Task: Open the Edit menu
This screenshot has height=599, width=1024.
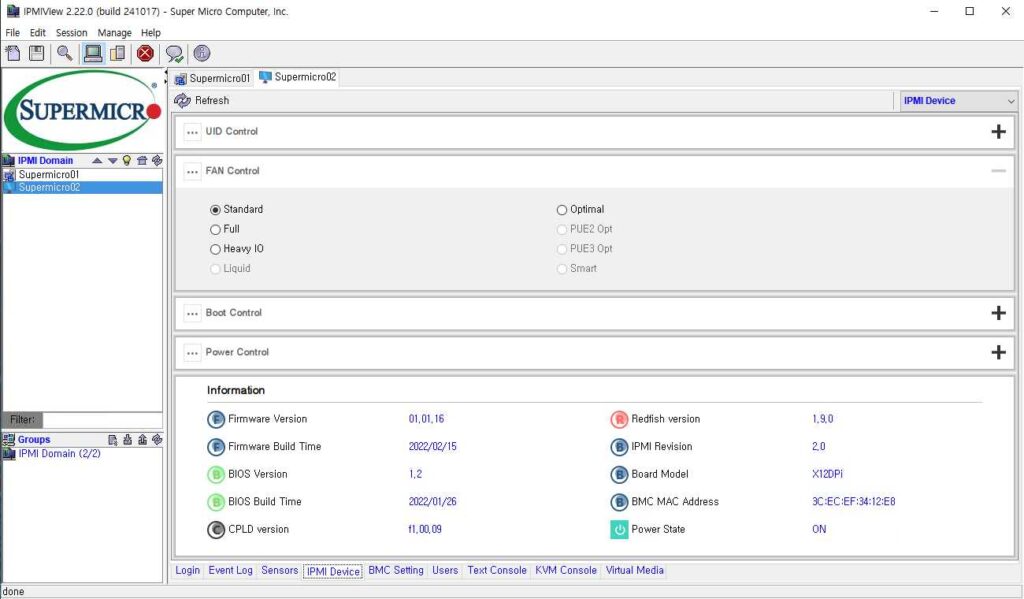Action: click(38, 33)
